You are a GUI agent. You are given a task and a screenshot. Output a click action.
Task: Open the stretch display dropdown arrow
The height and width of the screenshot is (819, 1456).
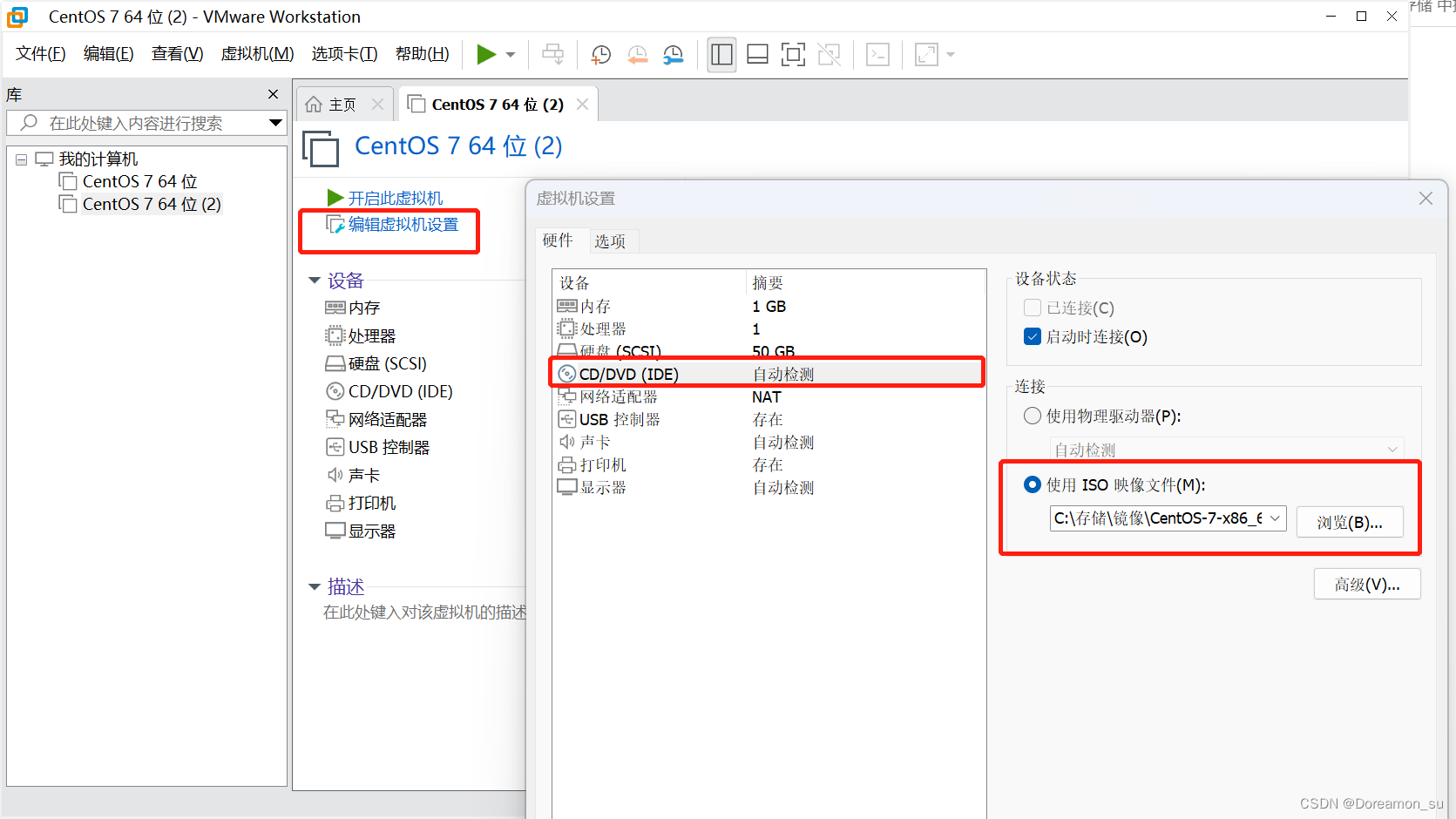(x=951, y=55)
